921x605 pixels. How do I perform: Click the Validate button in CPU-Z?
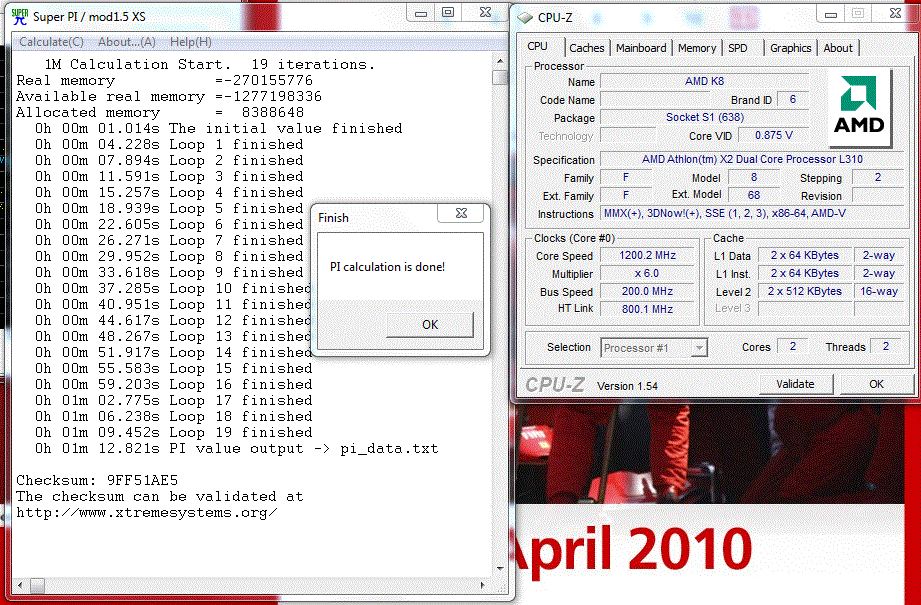(x=795, y=384)
